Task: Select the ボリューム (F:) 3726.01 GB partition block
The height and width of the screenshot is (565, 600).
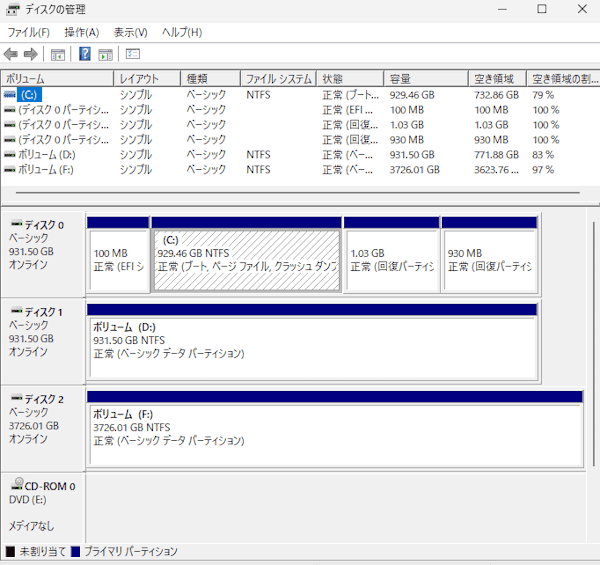Action: pyautogui.click(x=335, y=428)
